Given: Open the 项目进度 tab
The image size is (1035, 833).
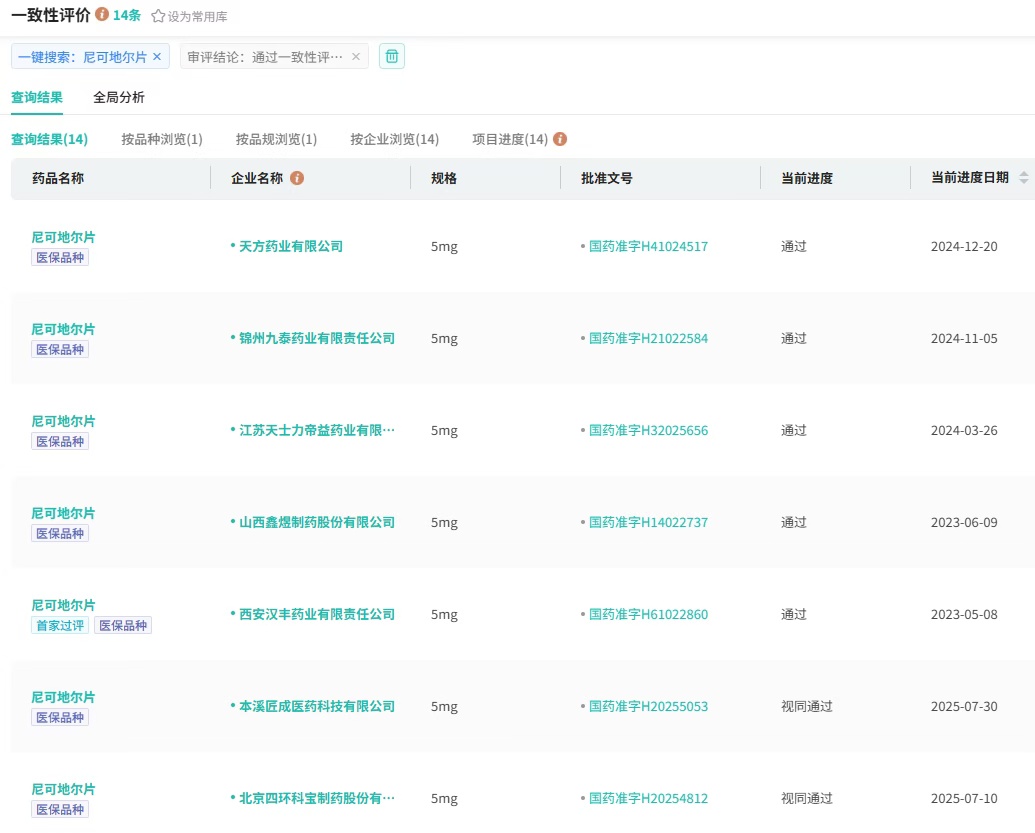Looking at the screenshot, I should coord(510,139).
